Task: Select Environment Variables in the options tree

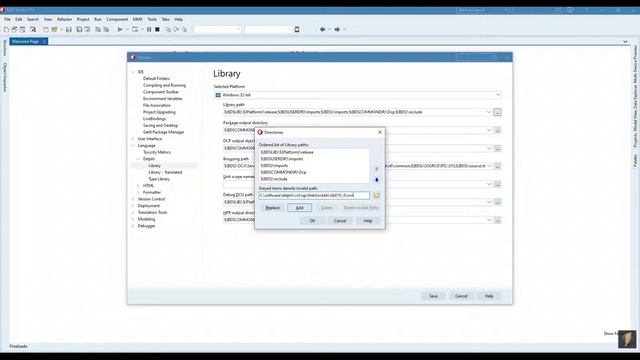Action: pos(162,99)
